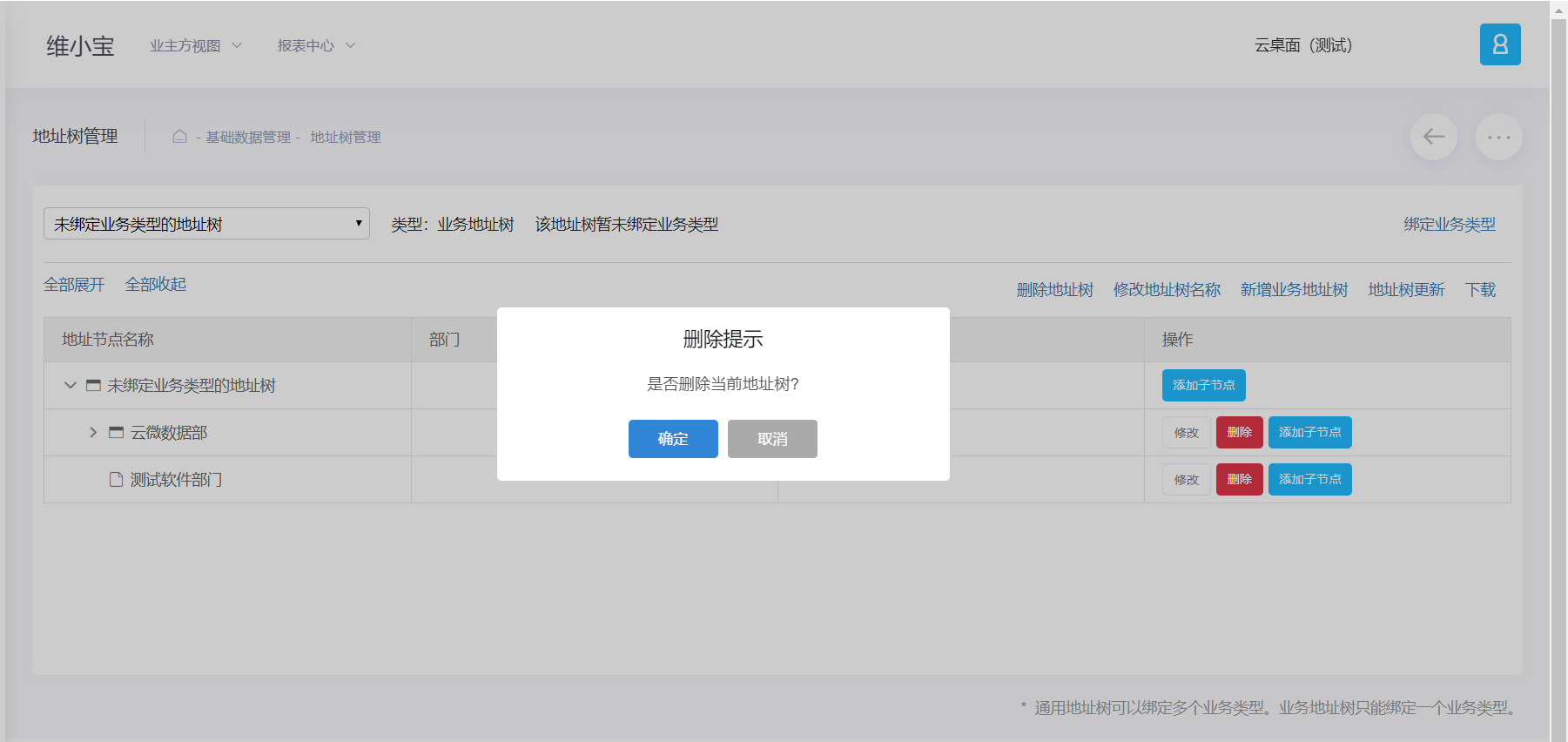The height and width of the screenshot is (742, 1568).
Task: Click the 是否删除当前地址树? message
Action: (723, 384)
